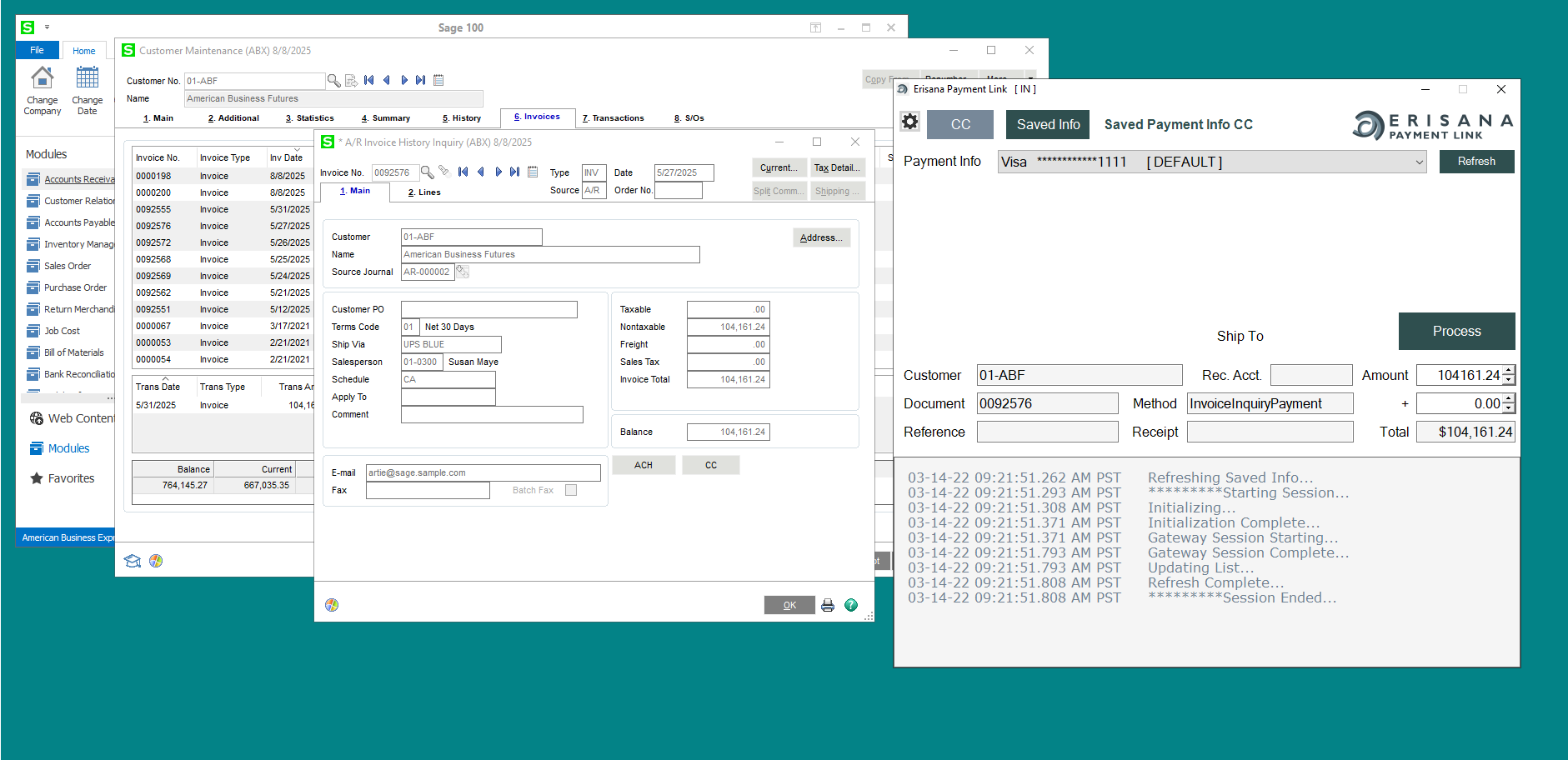Open the Sage 100 File menu

click(x=37, y=50)
